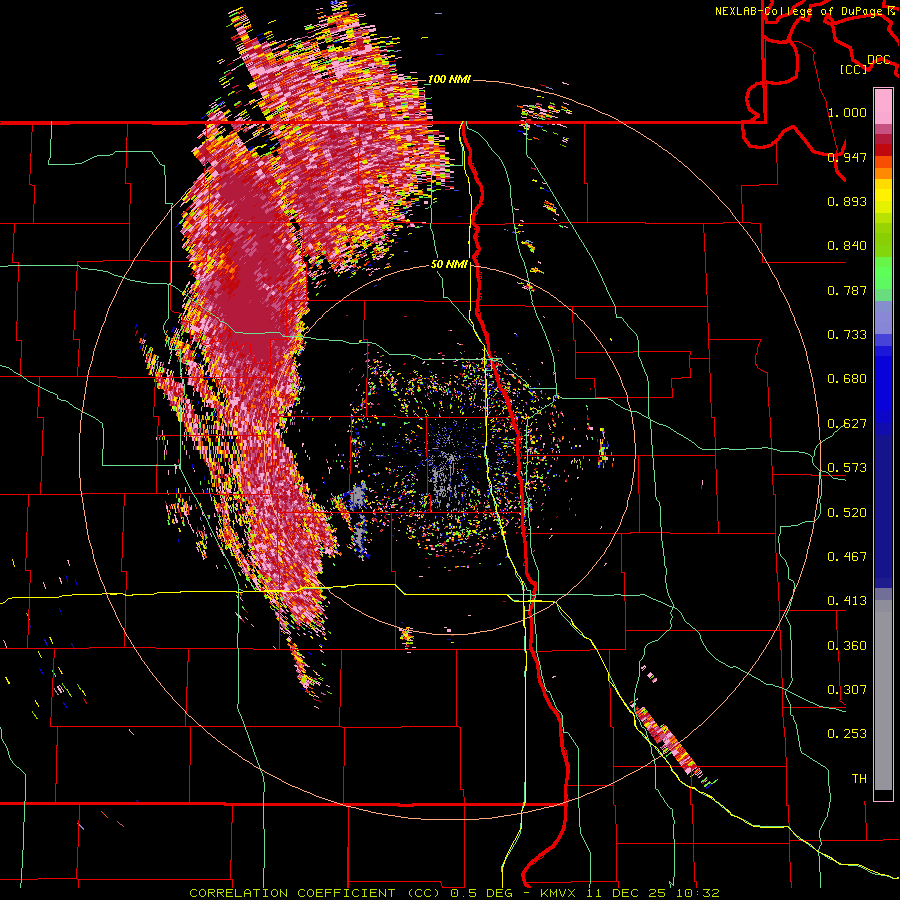900x900 pixels.
Task: Click the gray low-value segment of the color bar
Action: click(x=883, y=695)
